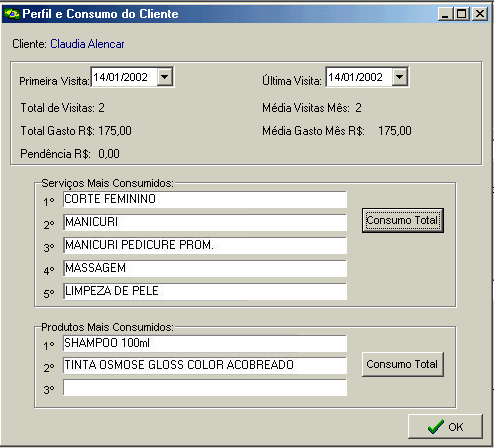
Task: Open the Primeira Visita date dropdown arrow
Action: click(x=164, y=77)
